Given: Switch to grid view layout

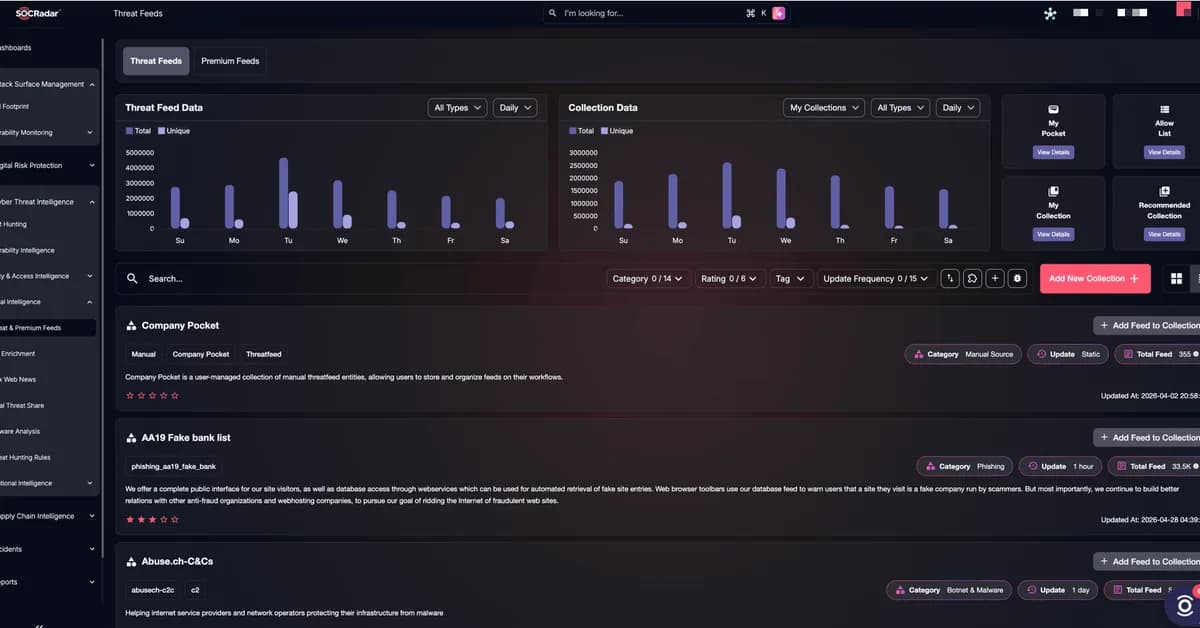Looking at the screenshot, I should click(x=1176, y=279).
